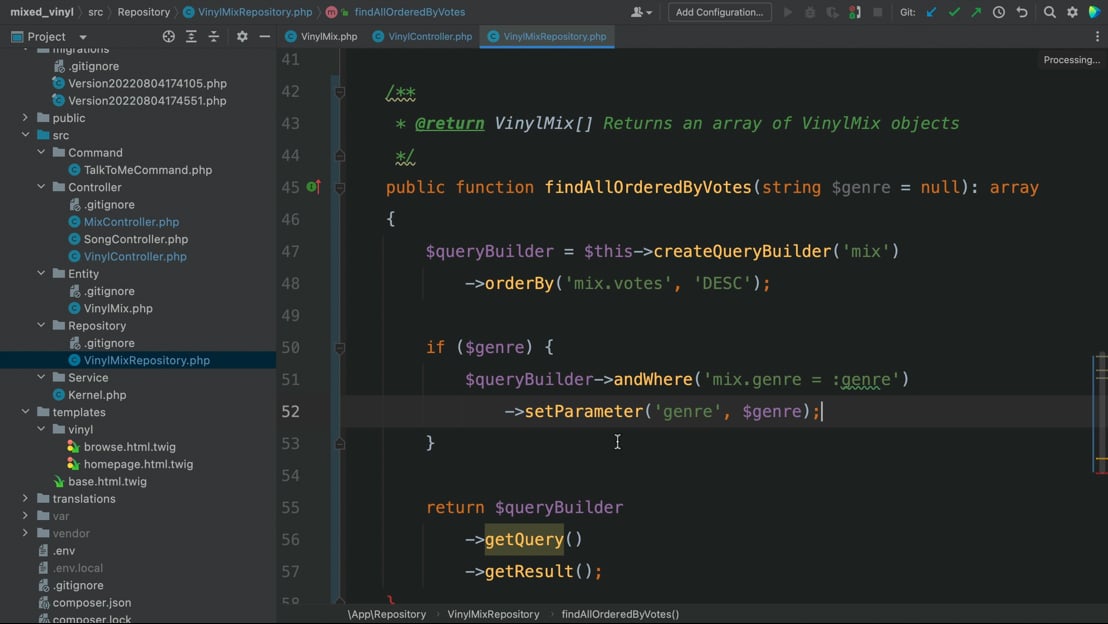Screen dimensions: 1108x624
Task: Collapse the src folder
Action: pos(25,134)
